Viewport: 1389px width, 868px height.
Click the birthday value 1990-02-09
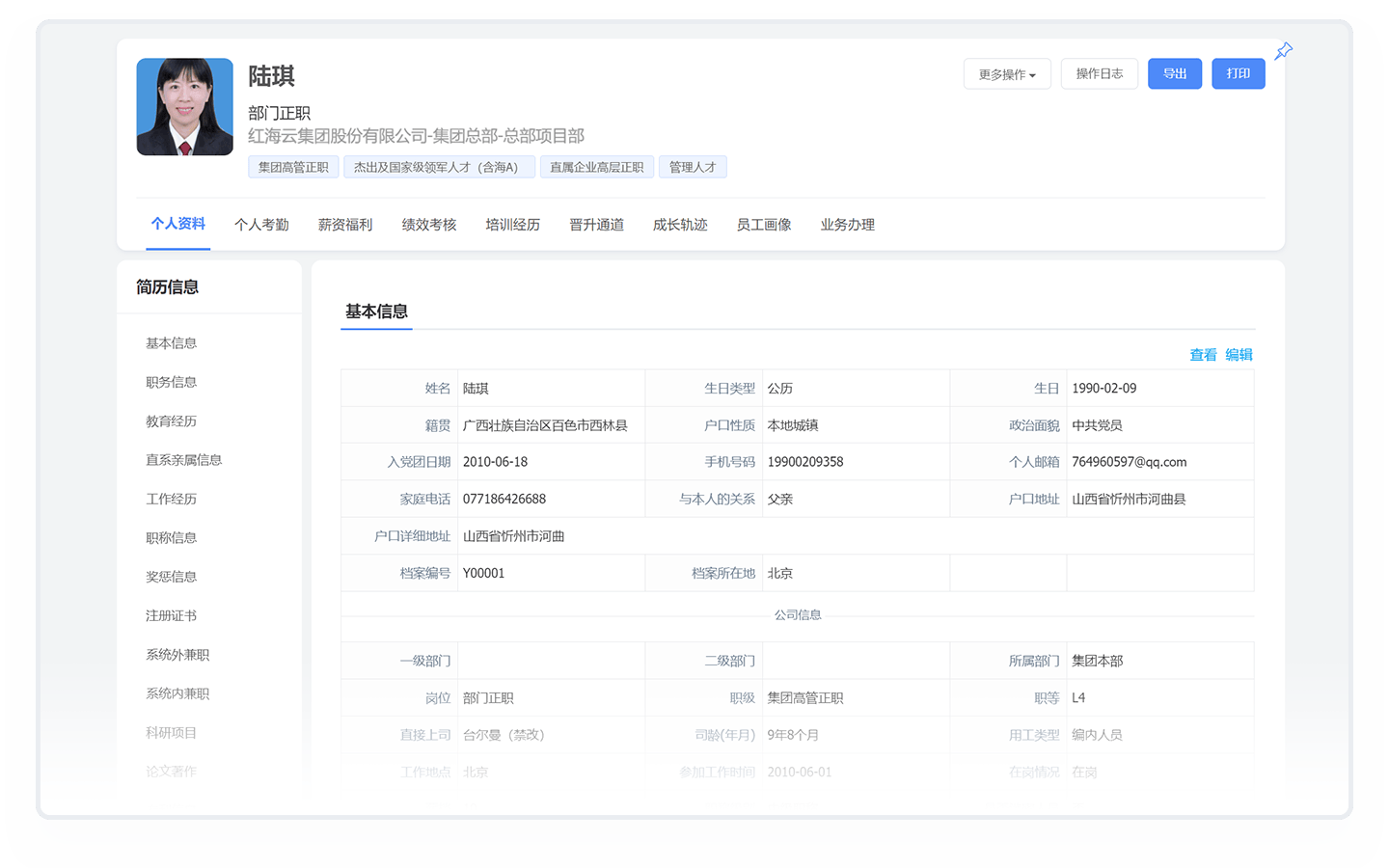tap(1104, 389)
